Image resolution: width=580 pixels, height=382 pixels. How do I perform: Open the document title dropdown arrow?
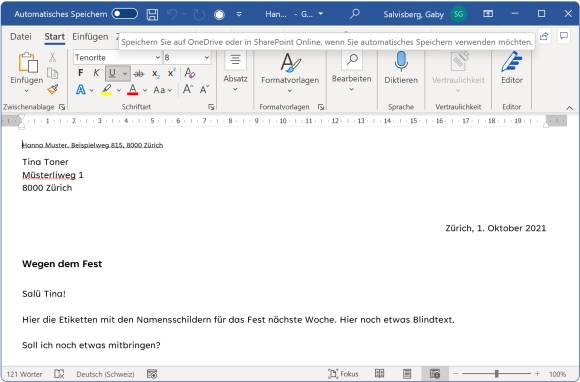321,14
